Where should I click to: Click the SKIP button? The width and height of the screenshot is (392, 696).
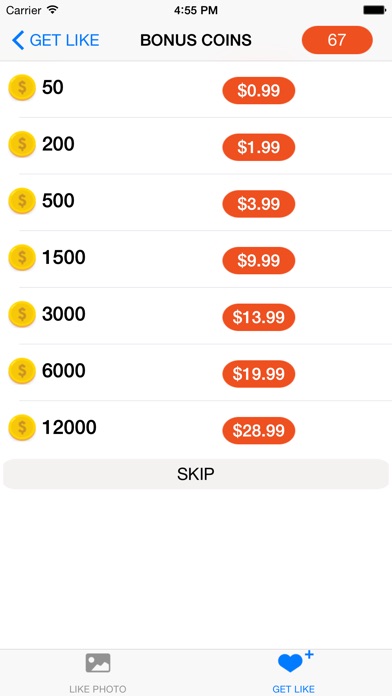[196, 474]
